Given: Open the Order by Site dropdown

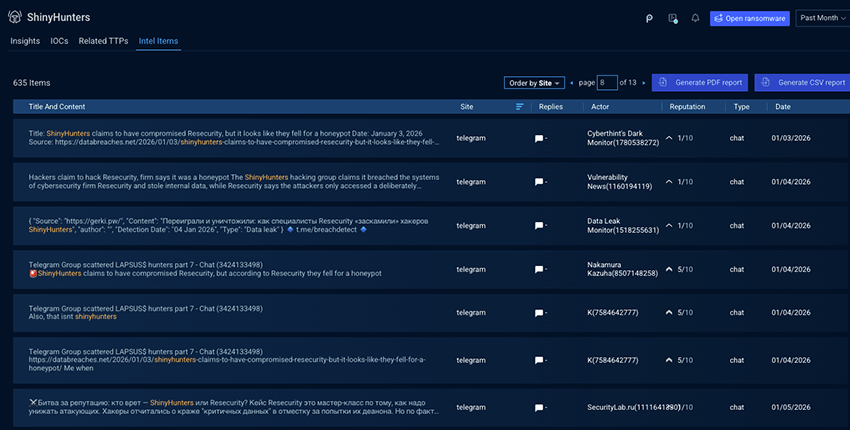Looking at the screenshot, I should [x=534, y=83].
